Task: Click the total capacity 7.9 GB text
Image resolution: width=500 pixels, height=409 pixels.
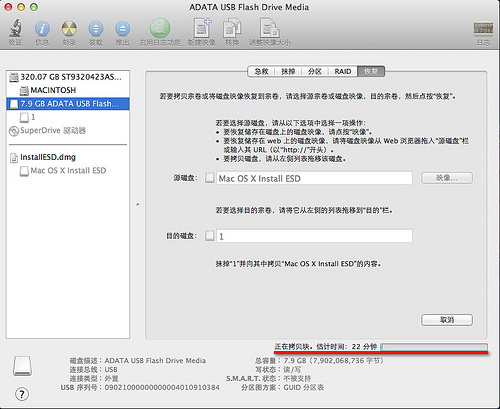Action: (x=333, y=361)
